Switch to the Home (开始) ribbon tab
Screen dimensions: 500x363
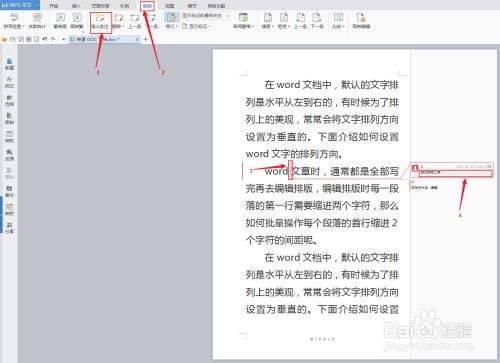tap(54, 6)
